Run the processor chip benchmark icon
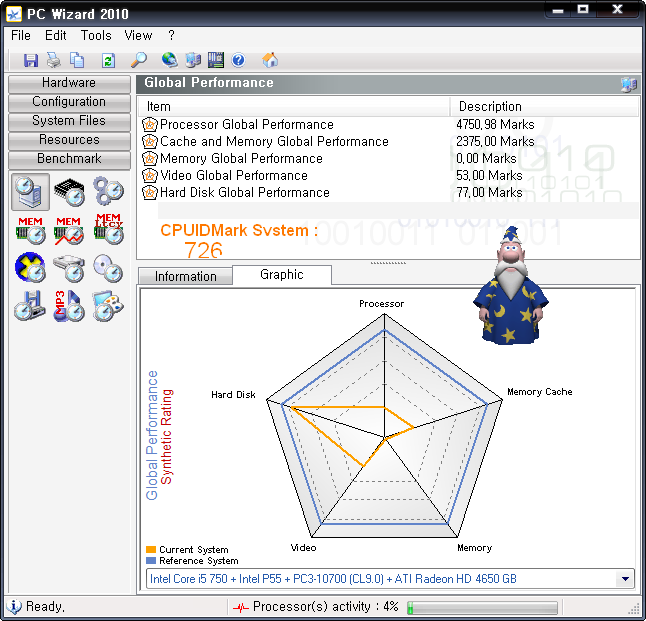Image resolution: width=646 pixels, height=621 pixels. [x=69, y=192]
